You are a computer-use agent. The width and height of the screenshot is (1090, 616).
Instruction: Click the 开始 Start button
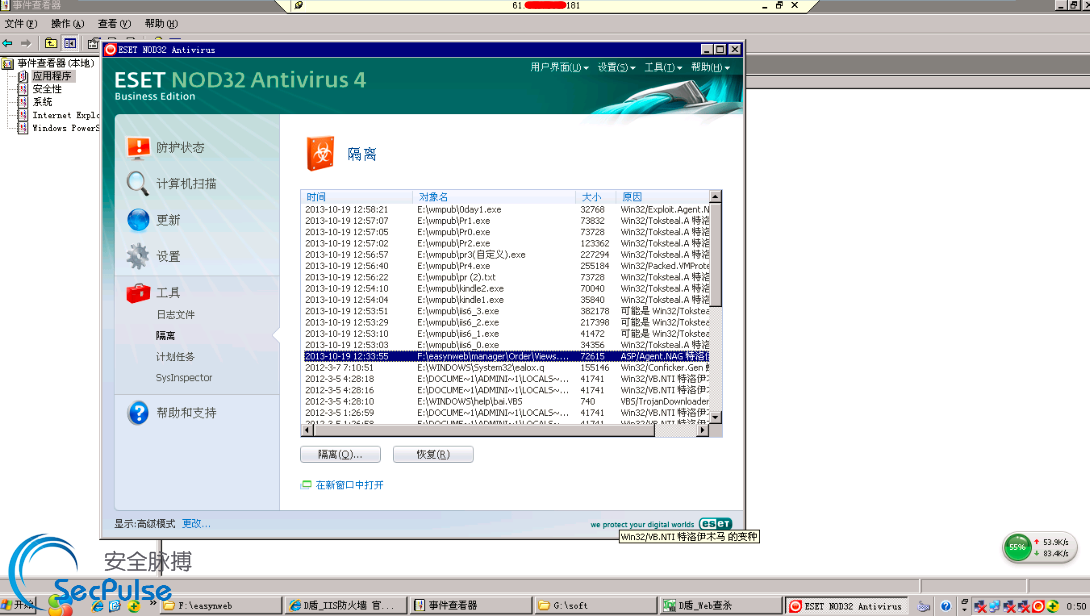(18, 605)
